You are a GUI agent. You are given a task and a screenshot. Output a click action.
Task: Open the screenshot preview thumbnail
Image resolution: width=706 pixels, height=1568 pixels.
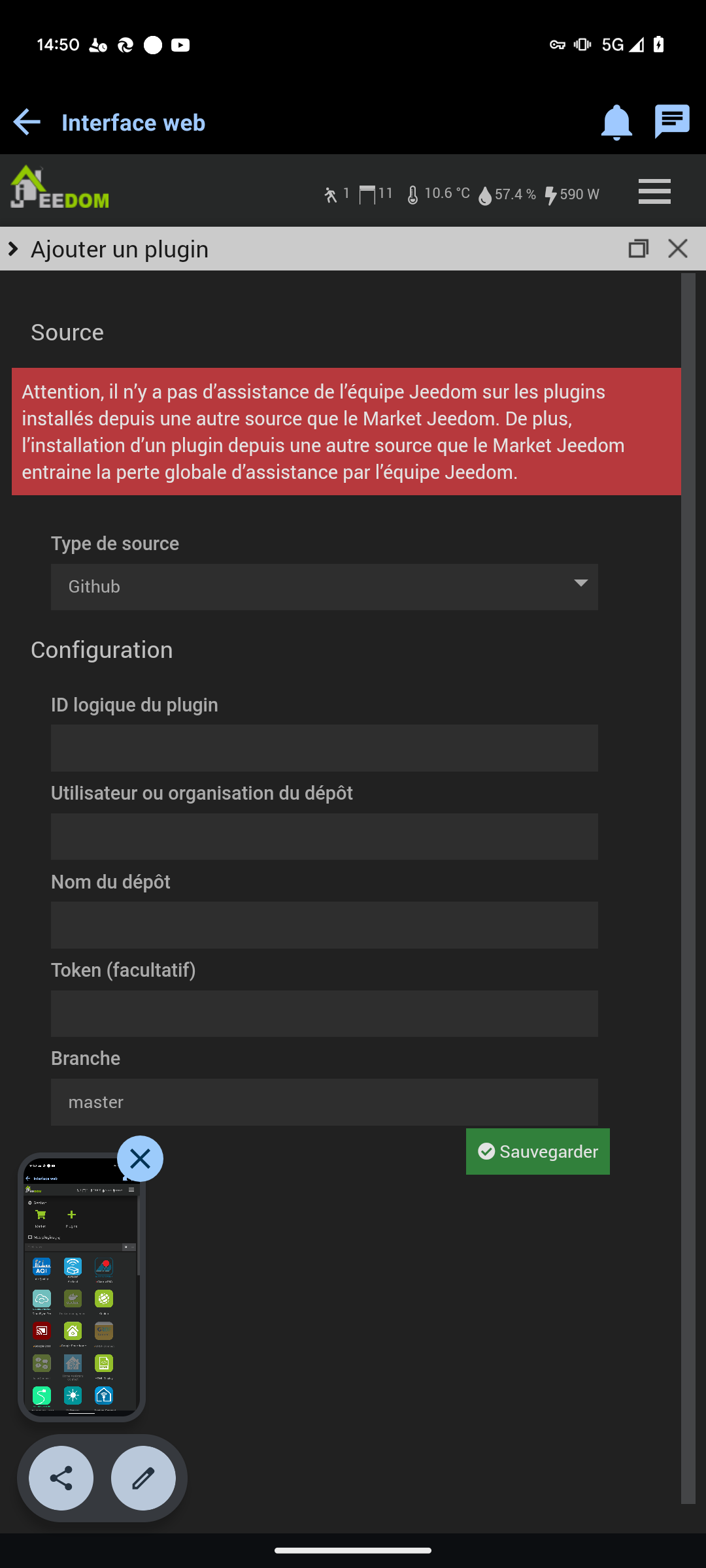point(82,1286)
